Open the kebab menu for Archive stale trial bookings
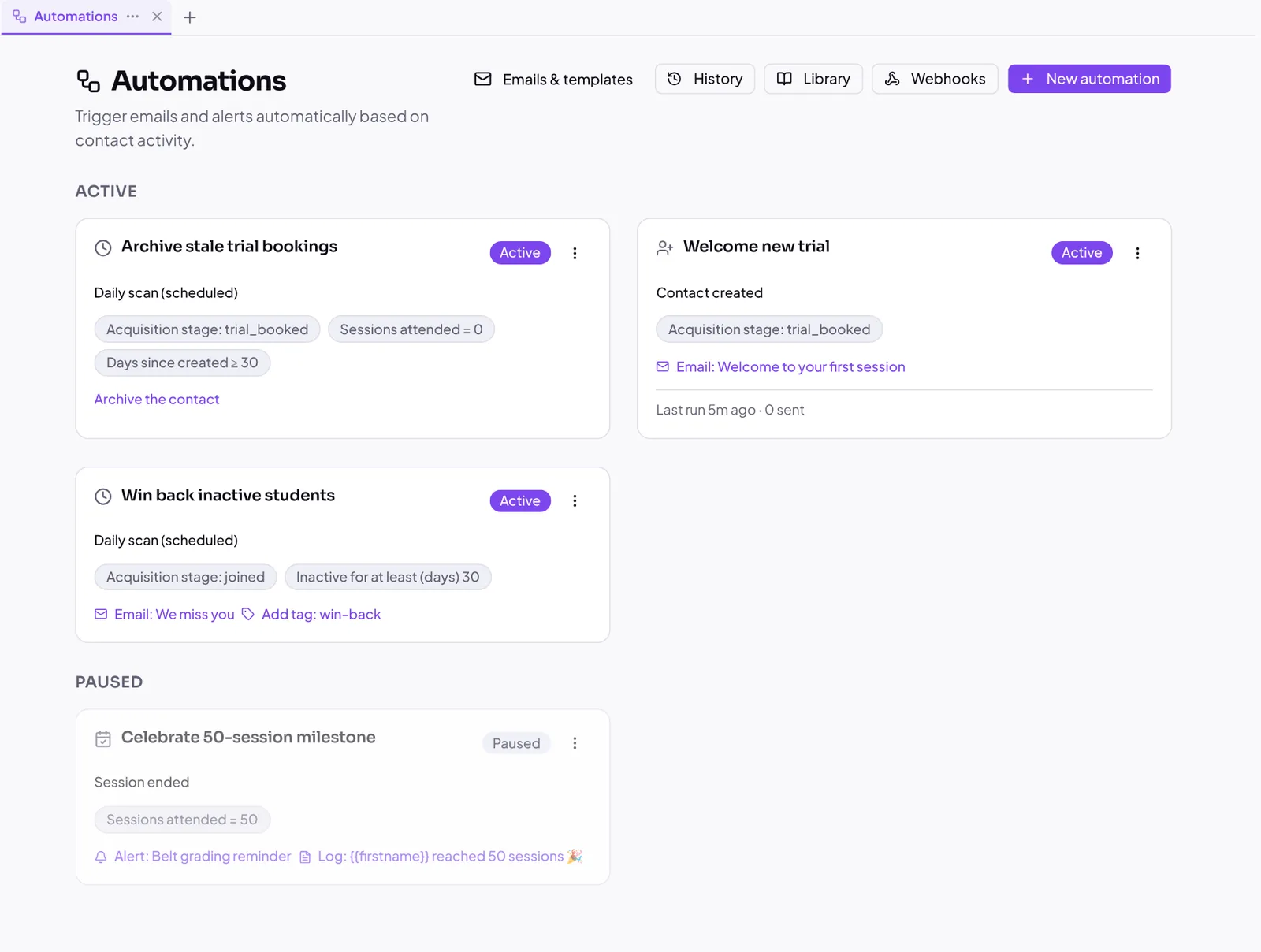 tap(575, 253)
